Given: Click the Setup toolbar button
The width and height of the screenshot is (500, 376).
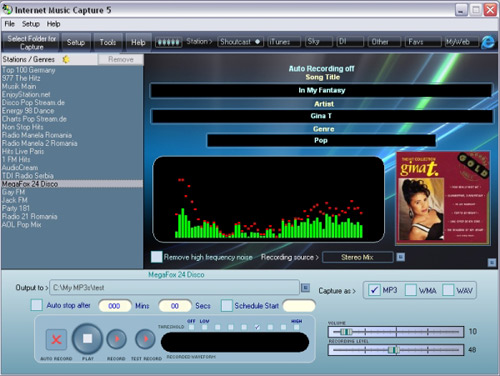Looking at the screenshot, I should 76,42.
